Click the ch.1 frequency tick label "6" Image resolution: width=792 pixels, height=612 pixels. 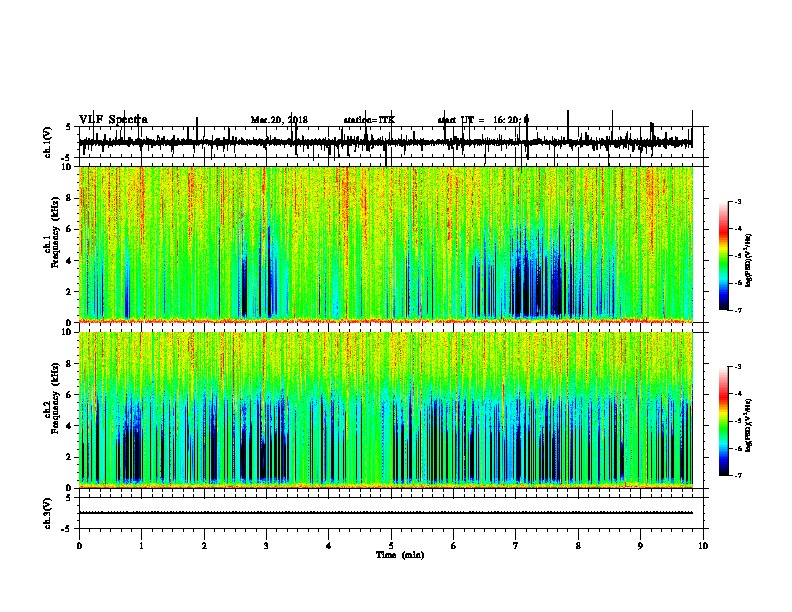click(70, 229)
